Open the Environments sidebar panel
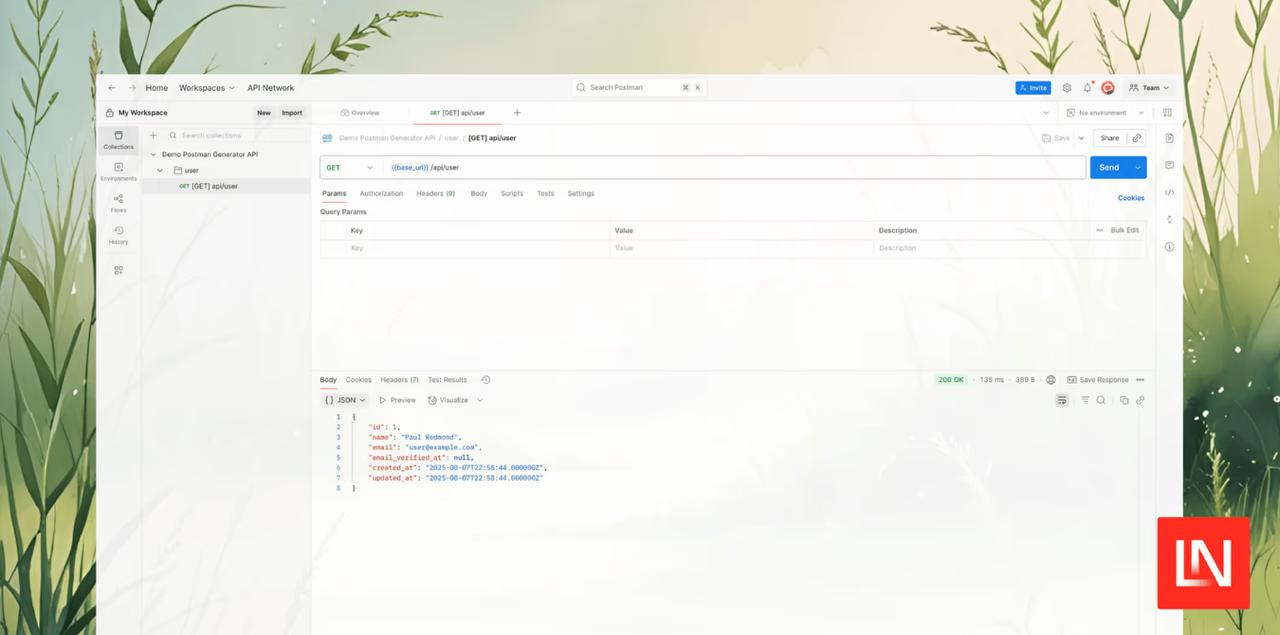The image size is (1280, 635). [118, 170]
